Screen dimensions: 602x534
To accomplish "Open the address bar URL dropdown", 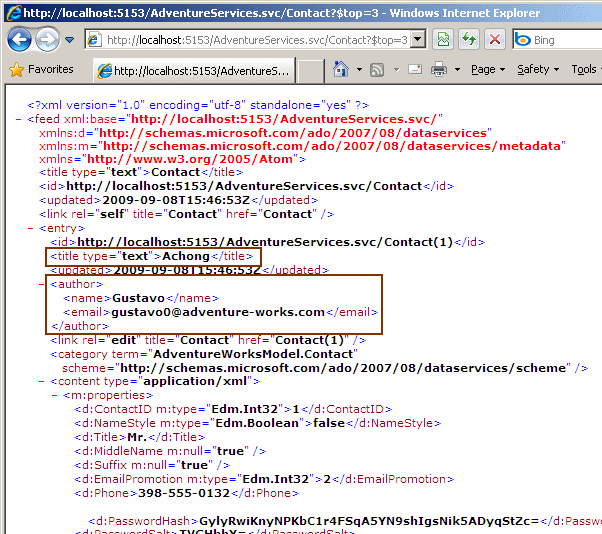I will coord(418,40).
